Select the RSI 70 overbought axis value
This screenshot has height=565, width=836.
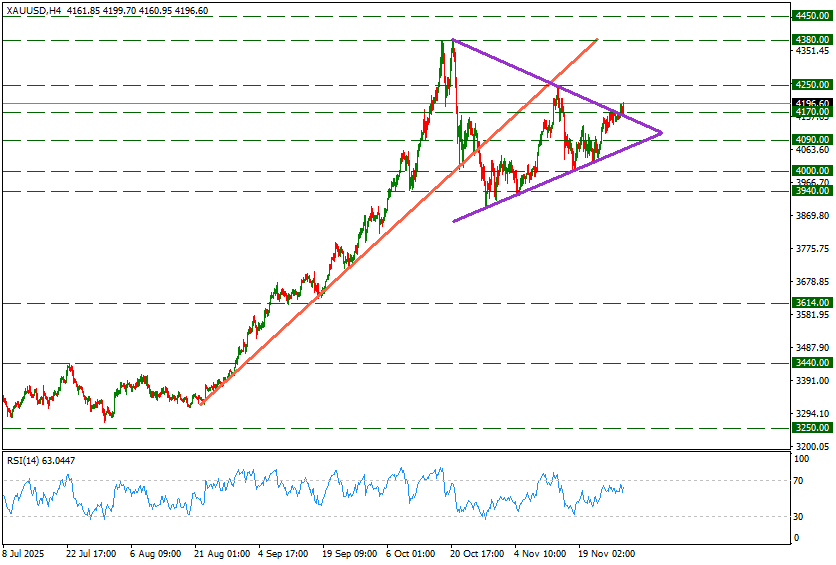(x=799, y=481)
